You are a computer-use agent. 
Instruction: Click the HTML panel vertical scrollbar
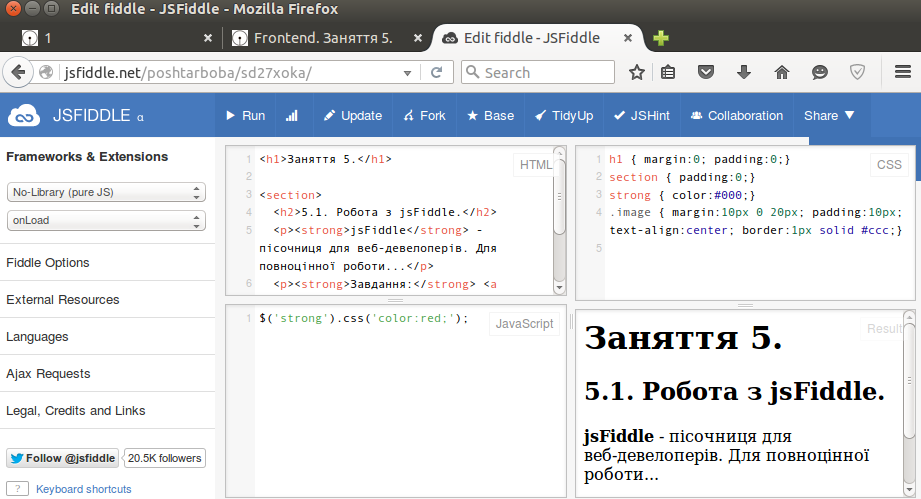point(560,197)
